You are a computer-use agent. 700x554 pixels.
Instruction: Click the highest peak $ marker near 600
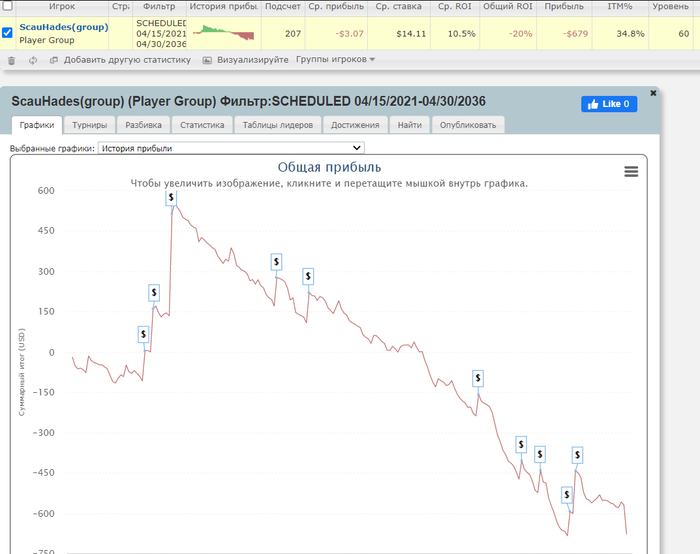coord(171,197)
